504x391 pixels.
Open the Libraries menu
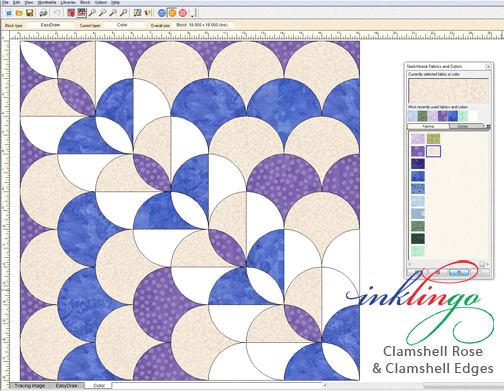coord(68,2)
